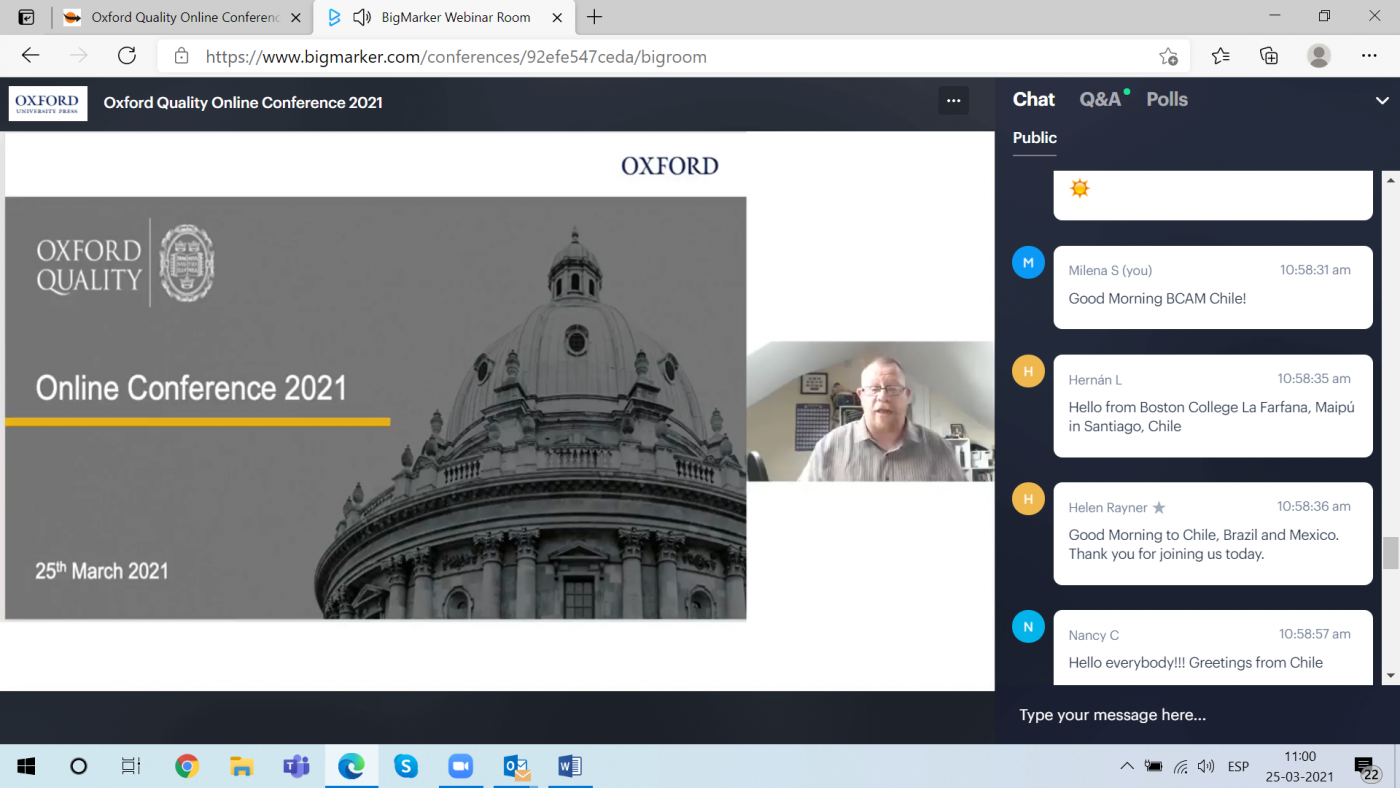Select the Public chat sub-tab
The height and width of the screenshot is (788, 1400).
pos(1035,138)
